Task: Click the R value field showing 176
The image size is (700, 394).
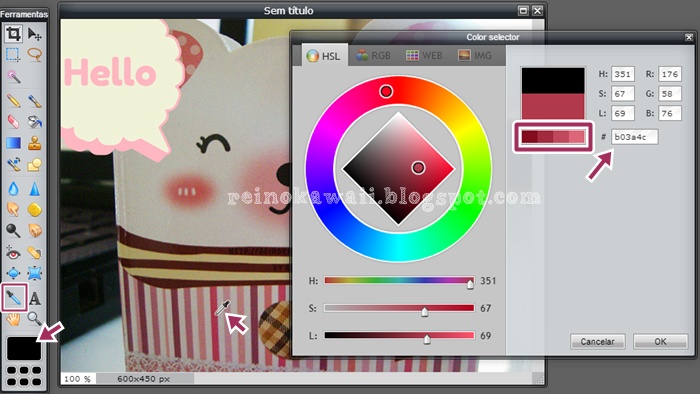Action: (x=670, y=74)
